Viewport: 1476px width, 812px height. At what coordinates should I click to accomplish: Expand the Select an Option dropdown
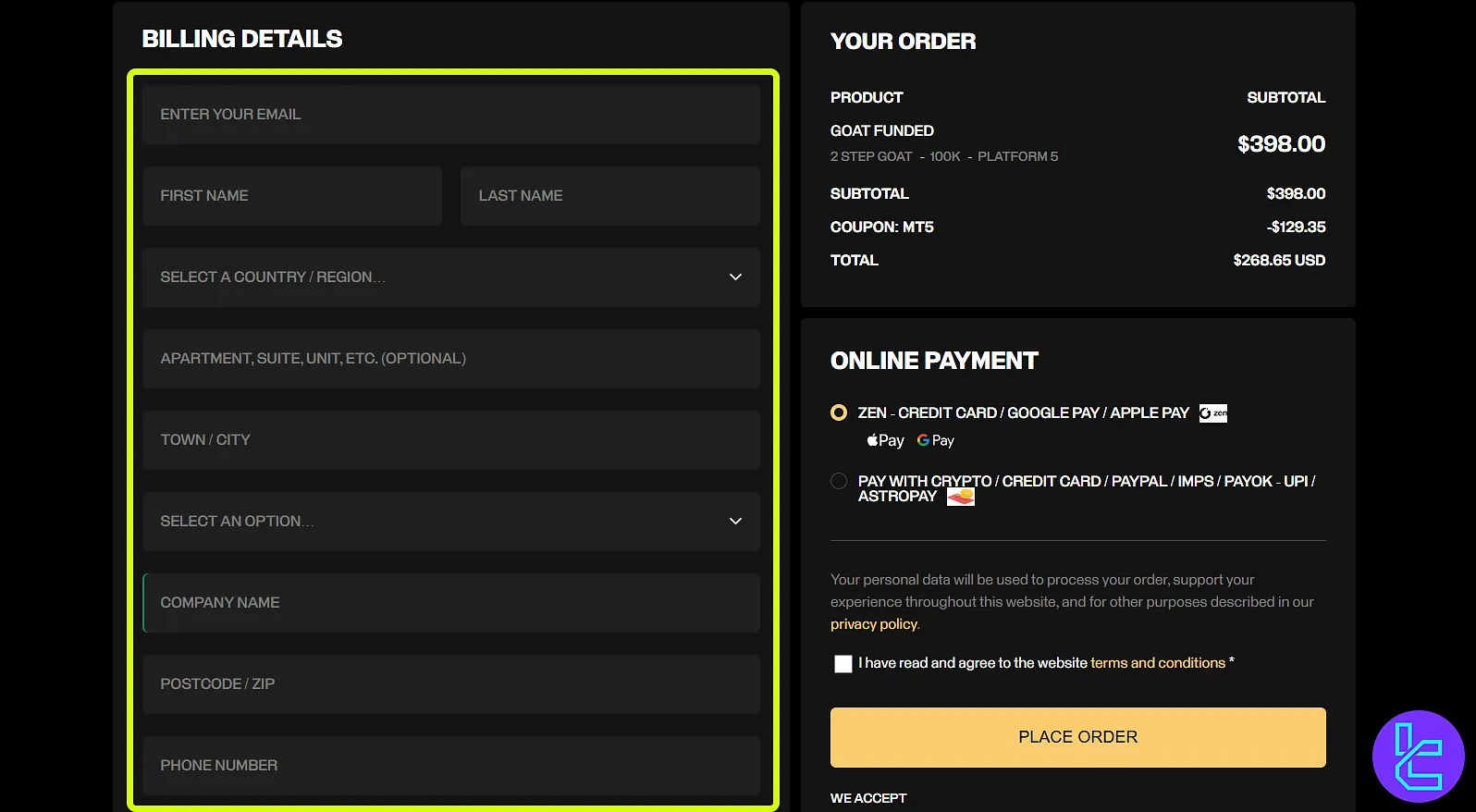[x=450, y=522]
